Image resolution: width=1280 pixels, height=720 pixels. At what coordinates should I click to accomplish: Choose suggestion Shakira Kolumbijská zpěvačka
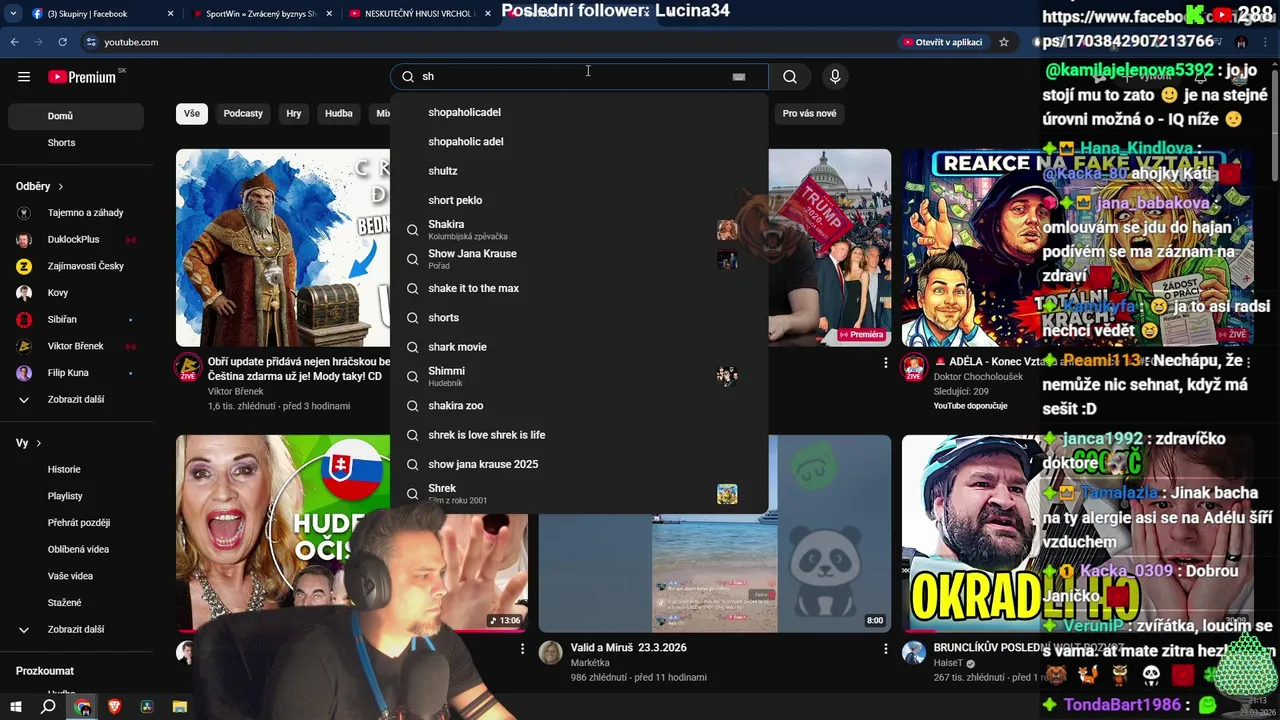coord(579,230)
